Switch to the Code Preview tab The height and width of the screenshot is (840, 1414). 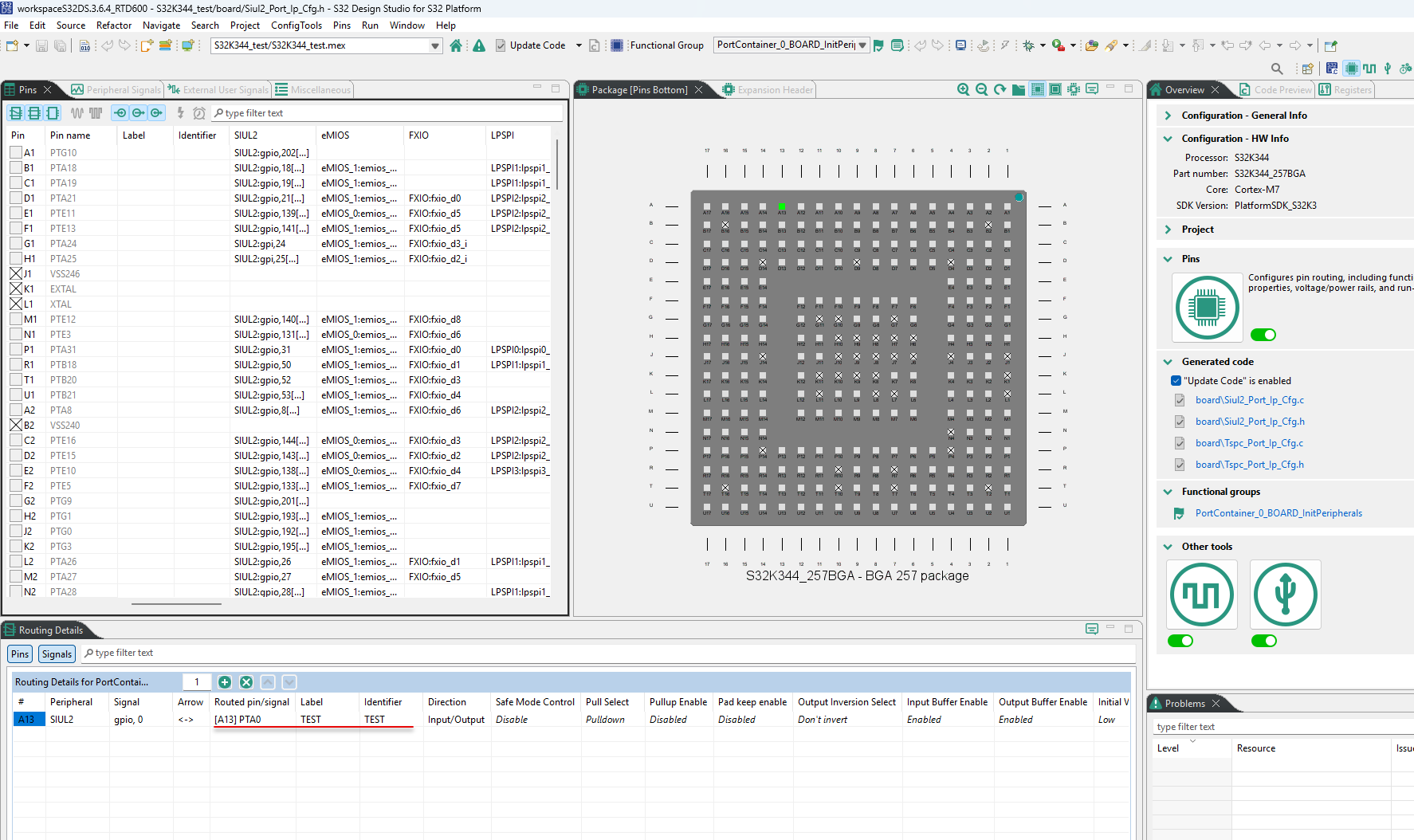coord(1275,90)
